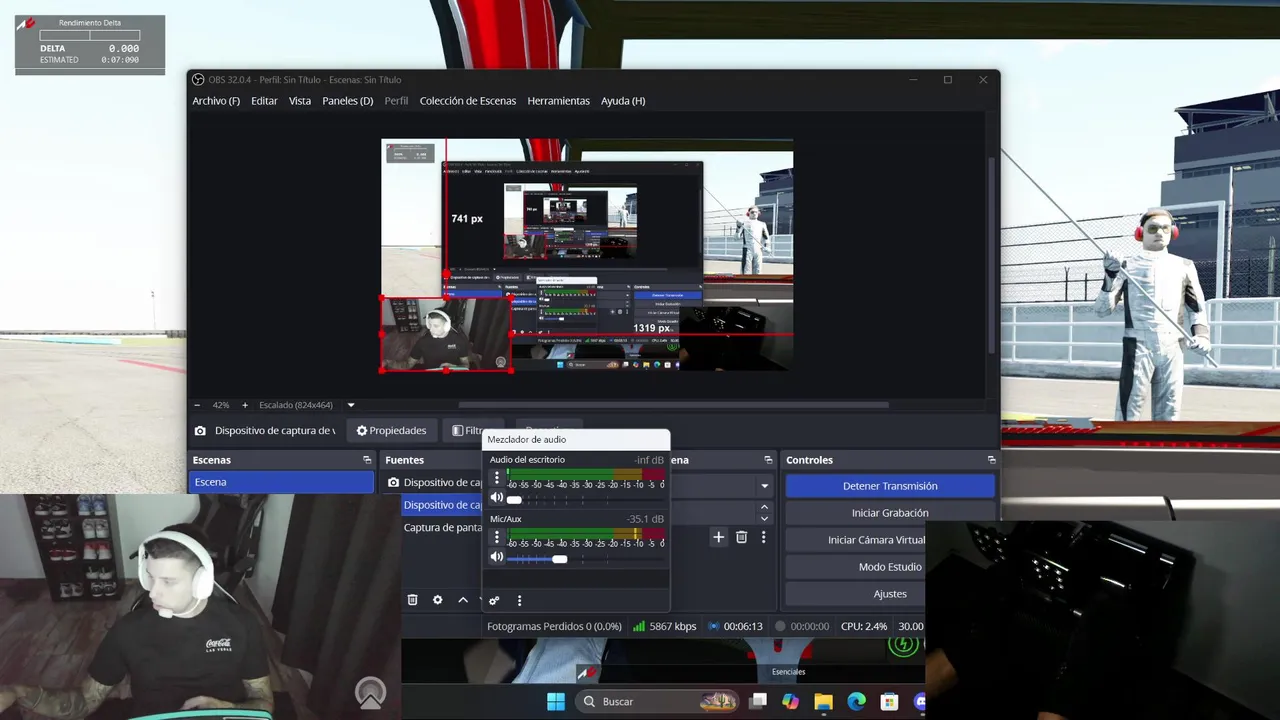Zoom in the preview with plus button
The image size is (1280, 720).
click(x=245, y=405)
